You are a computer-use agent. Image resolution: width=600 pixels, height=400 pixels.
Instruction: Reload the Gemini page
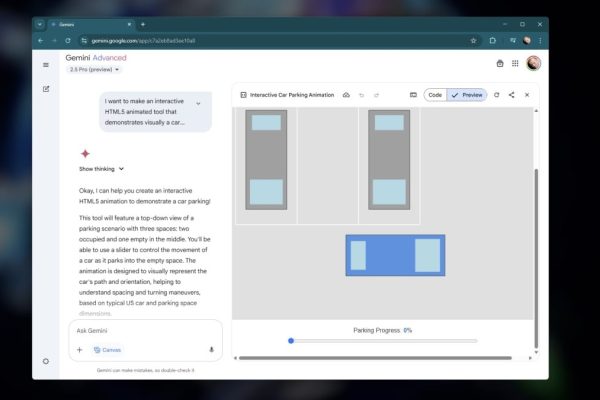pos(68,41)
